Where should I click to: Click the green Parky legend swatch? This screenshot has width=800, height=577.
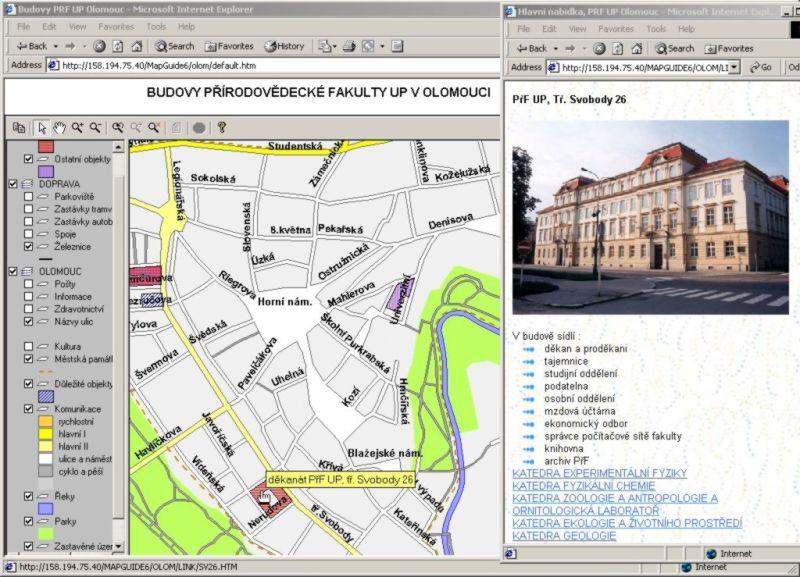coord(46,534)
